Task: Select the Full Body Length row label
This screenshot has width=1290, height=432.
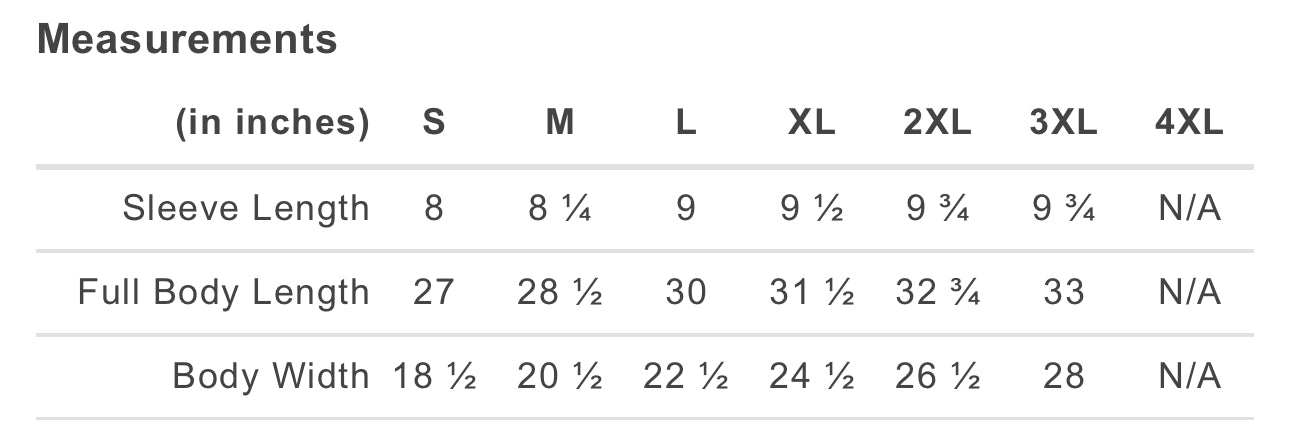Action: [x=224, y=292]
